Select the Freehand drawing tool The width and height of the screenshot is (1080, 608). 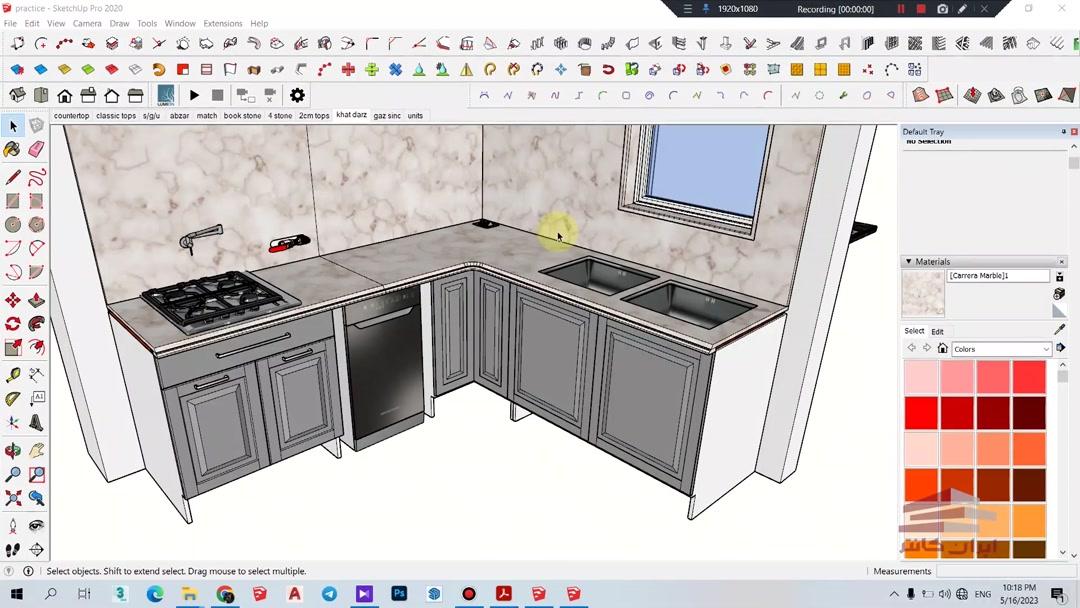point(37,177)
